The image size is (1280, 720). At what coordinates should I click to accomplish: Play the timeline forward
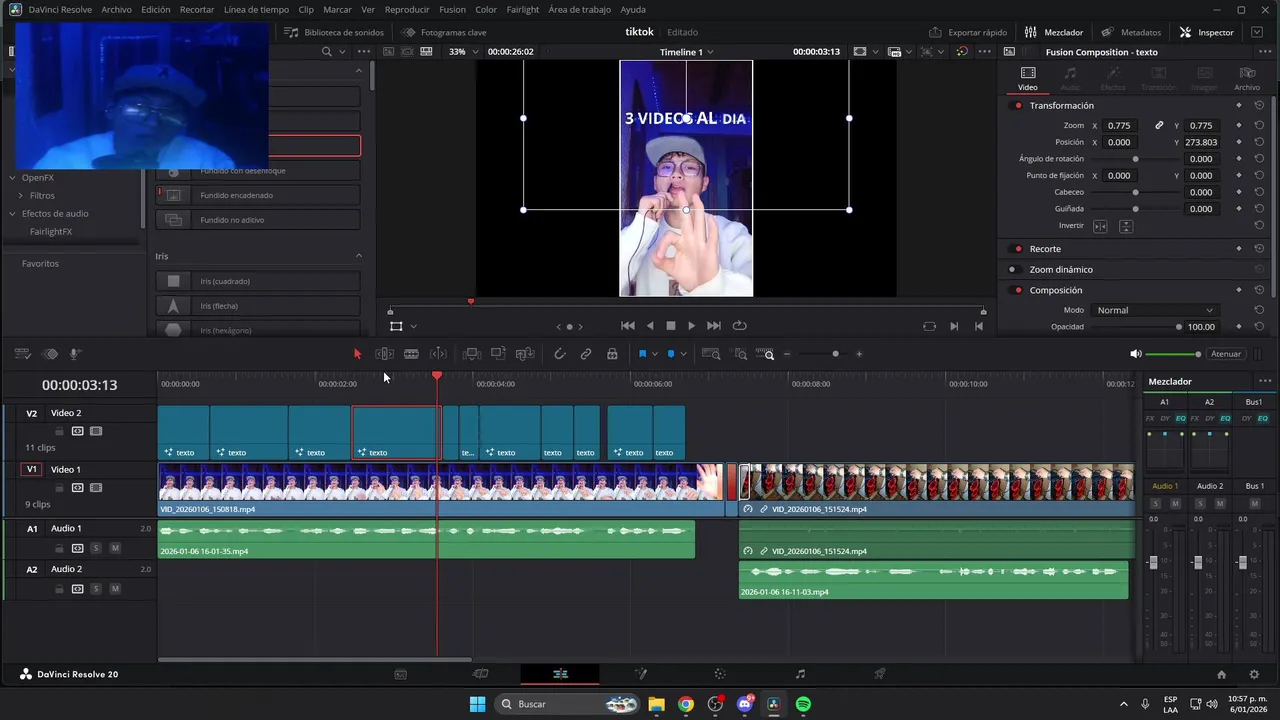pos(691,326)
